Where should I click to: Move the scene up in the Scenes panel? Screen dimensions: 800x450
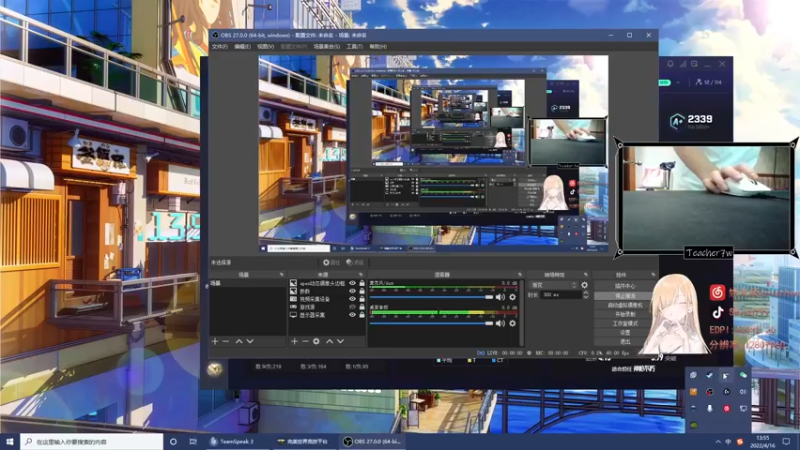[239, 341]
